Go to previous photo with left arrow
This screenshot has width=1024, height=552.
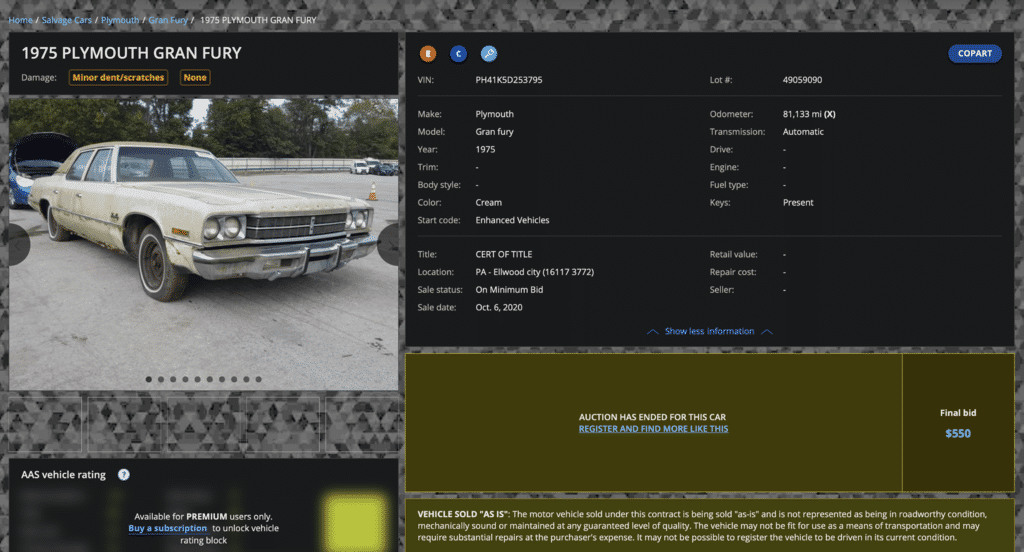(16, 245)
